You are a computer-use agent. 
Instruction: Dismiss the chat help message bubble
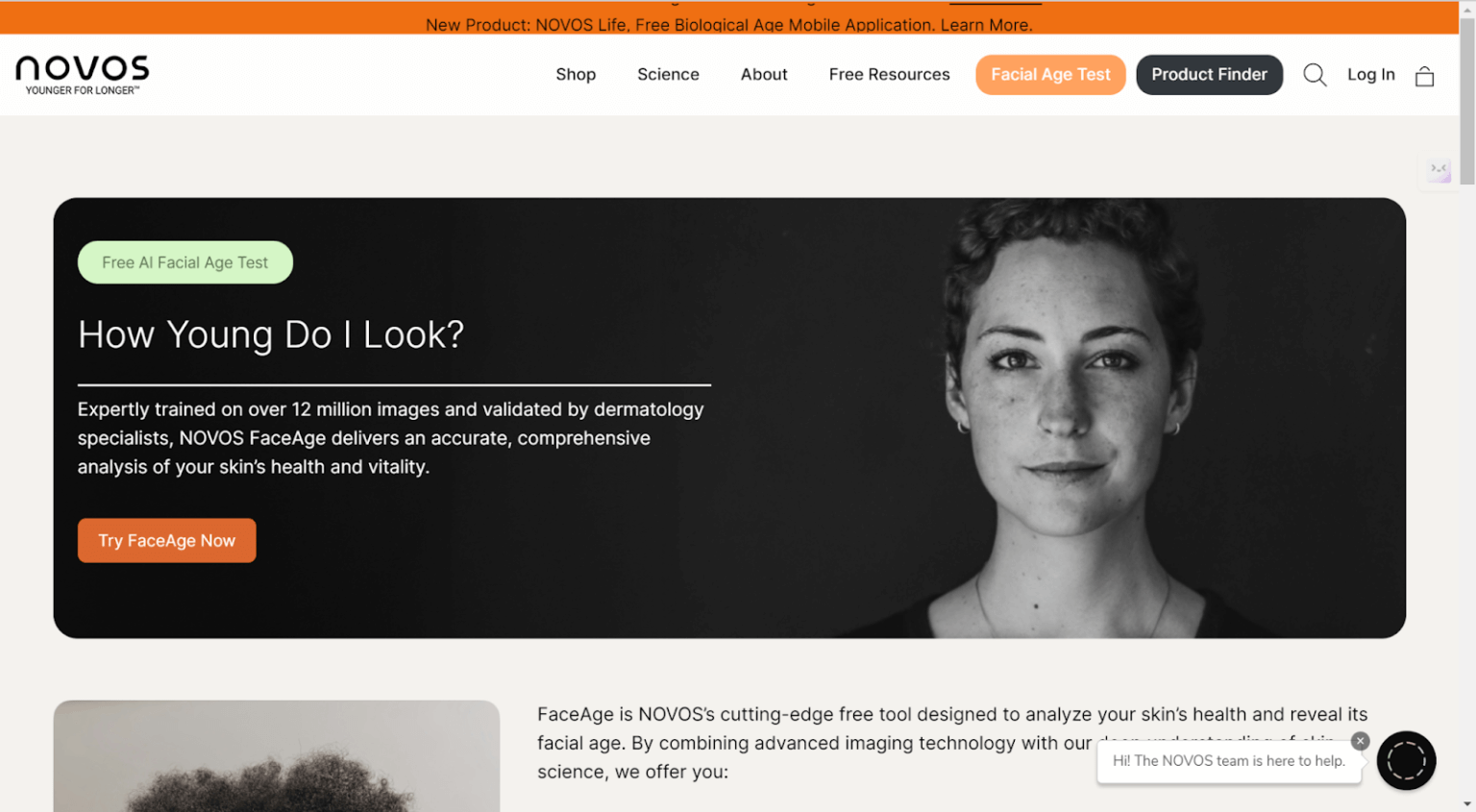pos(1360,741)
